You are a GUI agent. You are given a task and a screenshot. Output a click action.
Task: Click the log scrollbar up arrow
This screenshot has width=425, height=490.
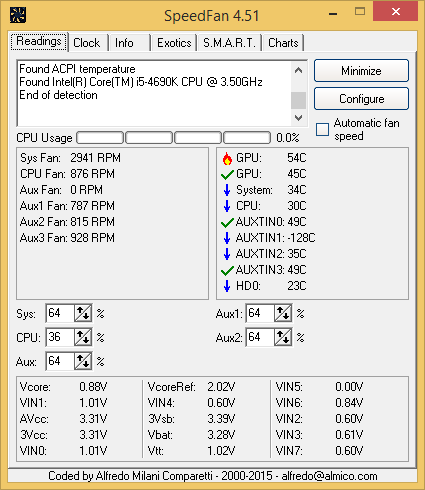point(299,70)
